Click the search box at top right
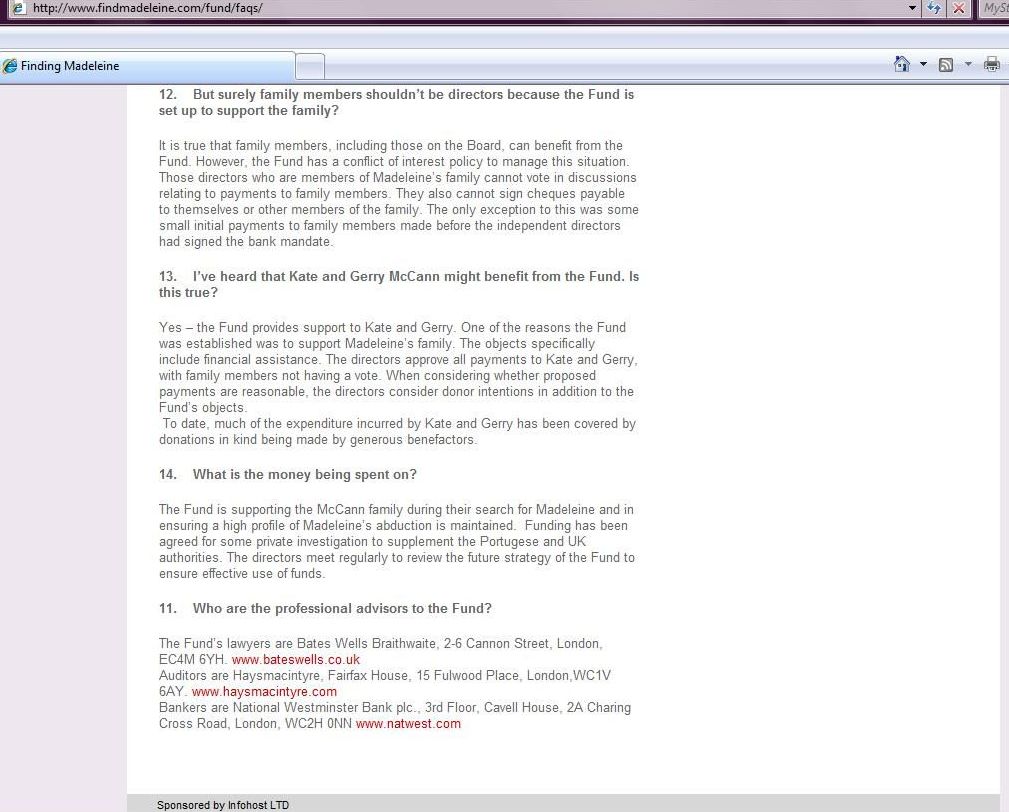 coord(994,8)
